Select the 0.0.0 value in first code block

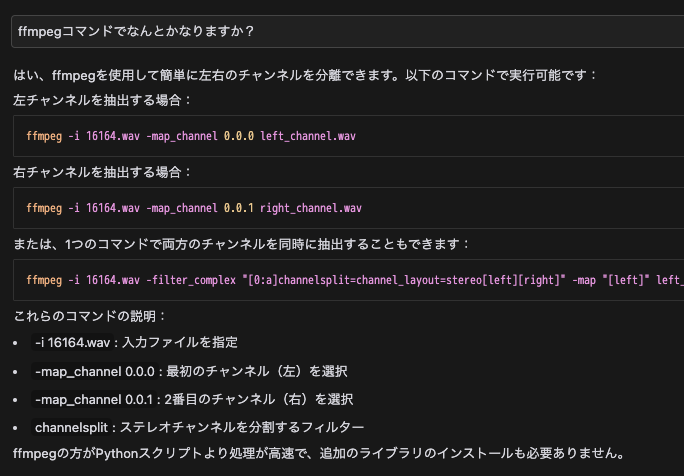tap(239, 136)
